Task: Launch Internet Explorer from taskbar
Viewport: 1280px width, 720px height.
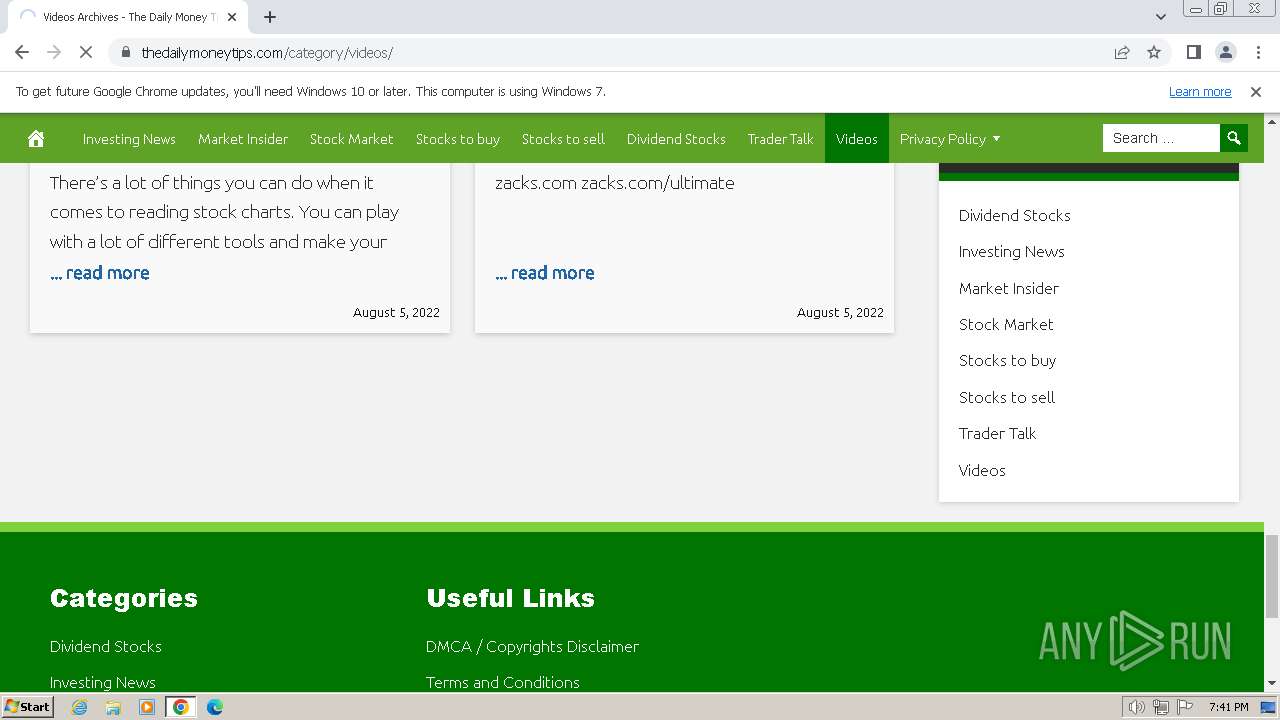Action: [x=80, y=707]
